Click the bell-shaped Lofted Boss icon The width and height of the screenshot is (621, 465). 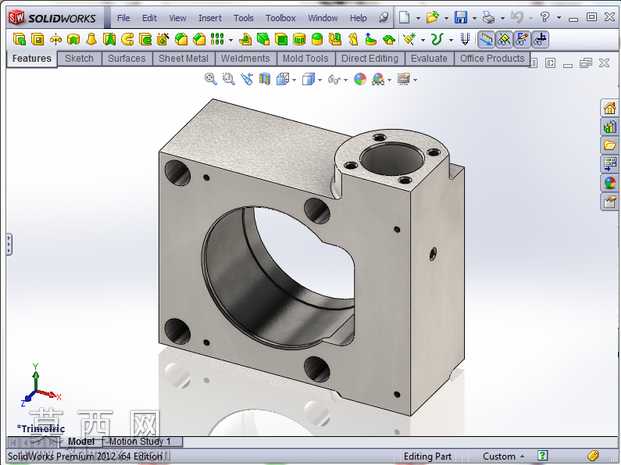91,39
